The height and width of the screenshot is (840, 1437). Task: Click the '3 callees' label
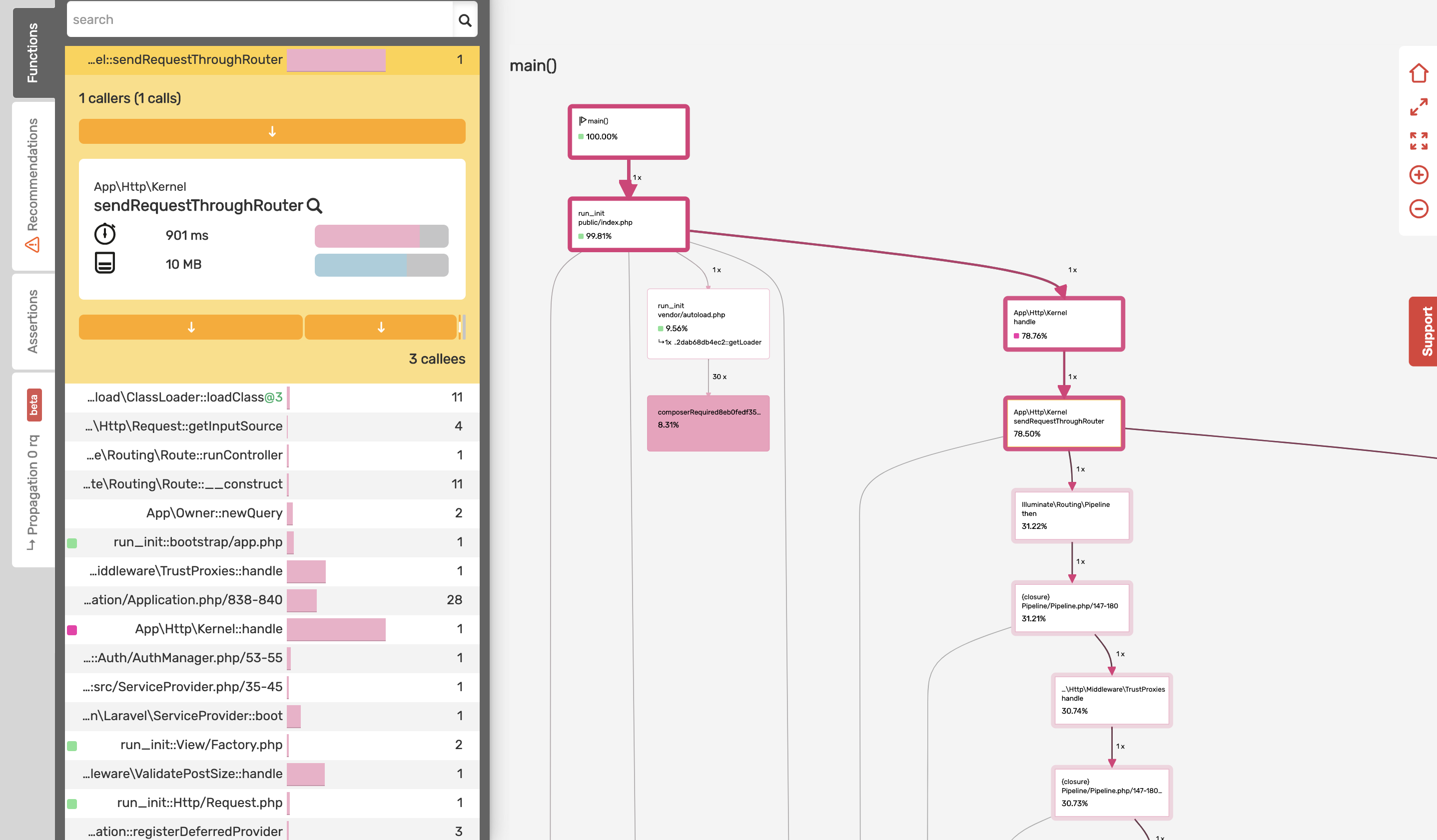[x=437, y=359]
